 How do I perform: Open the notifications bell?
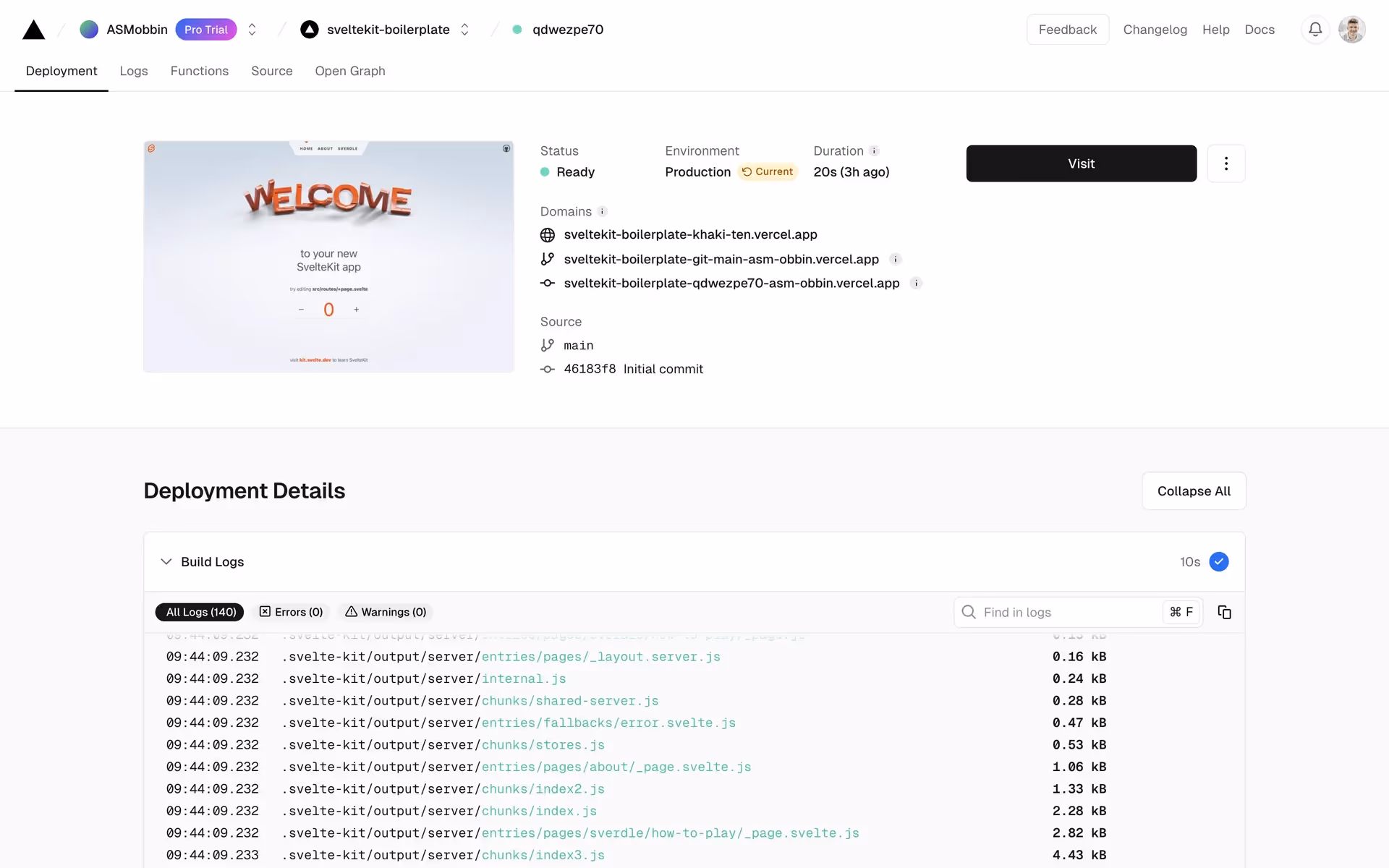tap(1315, 30)
